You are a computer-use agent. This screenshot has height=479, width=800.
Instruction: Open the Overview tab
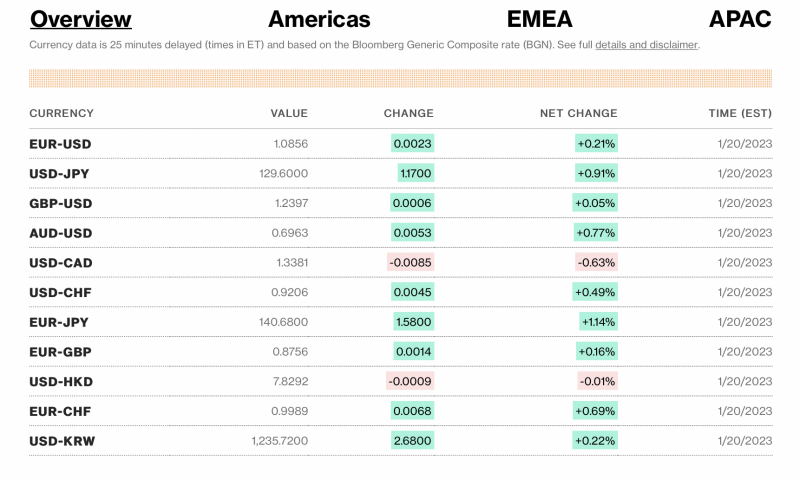[80, 19]
